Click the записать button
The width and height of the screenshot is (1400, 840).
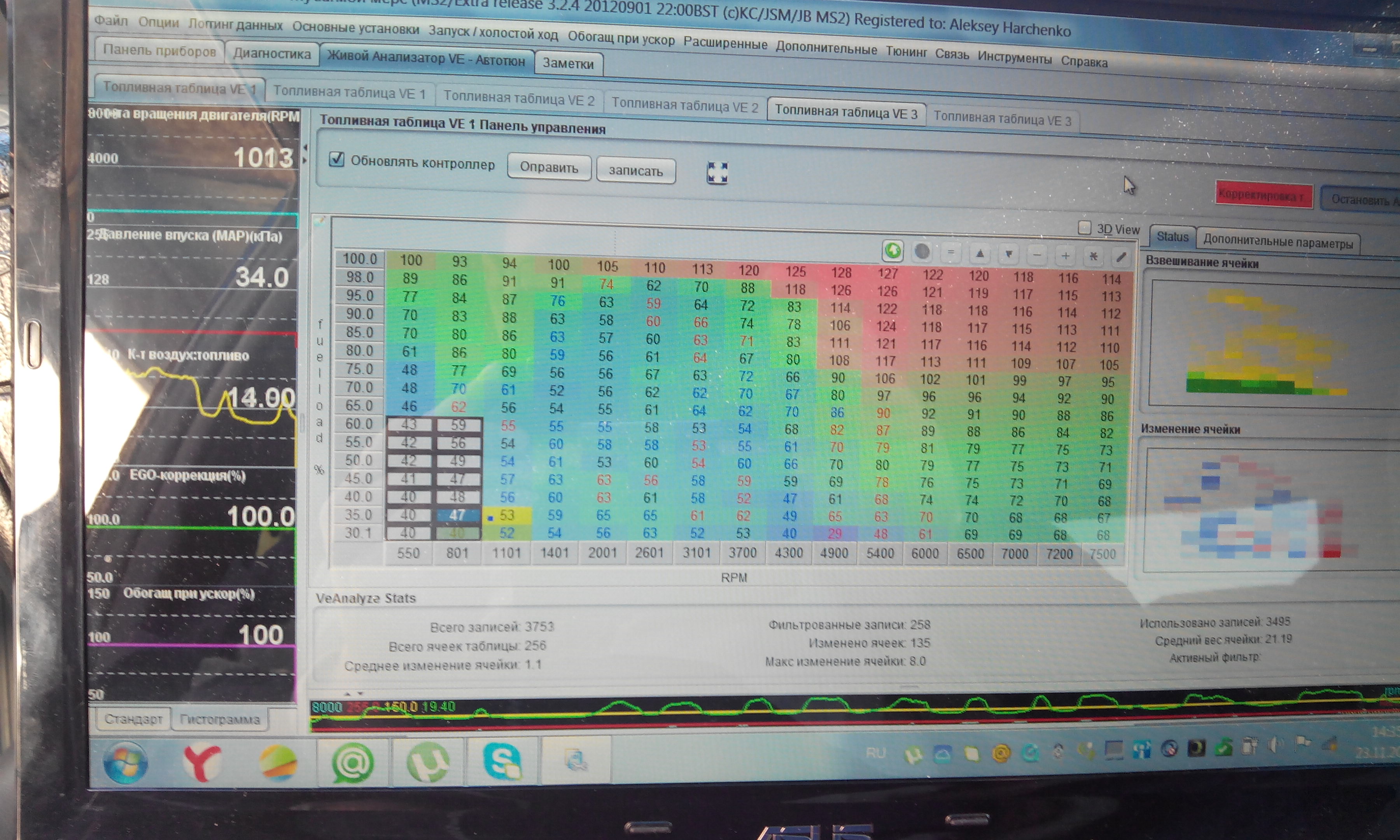coord(635,171)
